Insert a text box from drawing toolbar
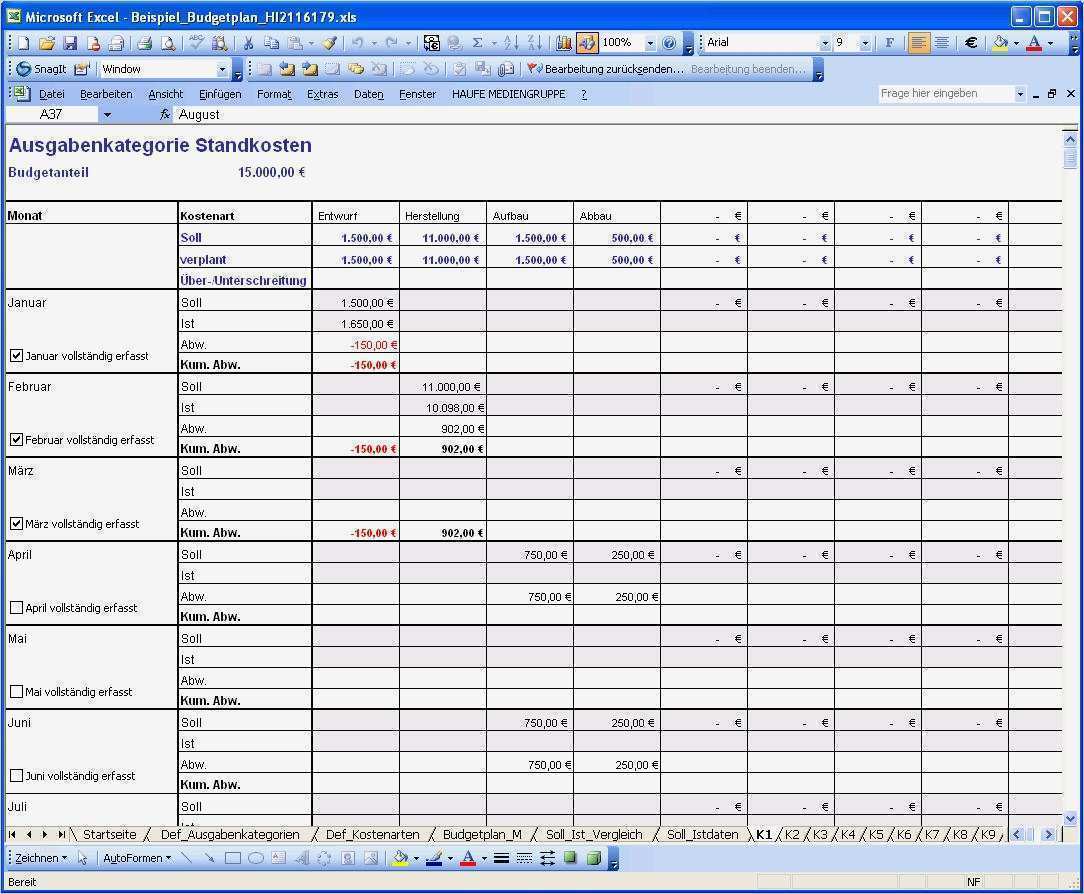Viewport: 1084px width, 894px height. [279, 858]
